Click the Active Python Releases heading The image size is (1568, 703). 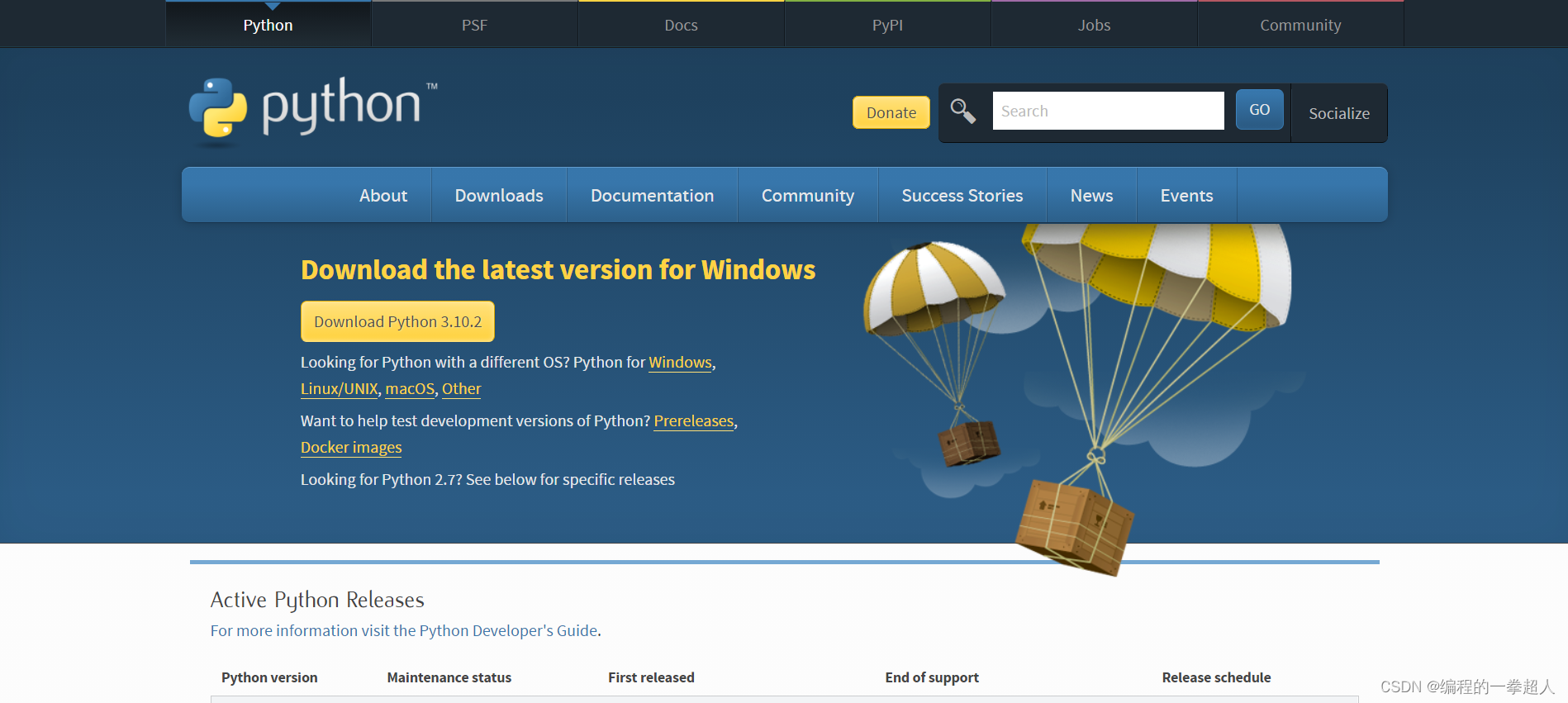coord(317,600)
